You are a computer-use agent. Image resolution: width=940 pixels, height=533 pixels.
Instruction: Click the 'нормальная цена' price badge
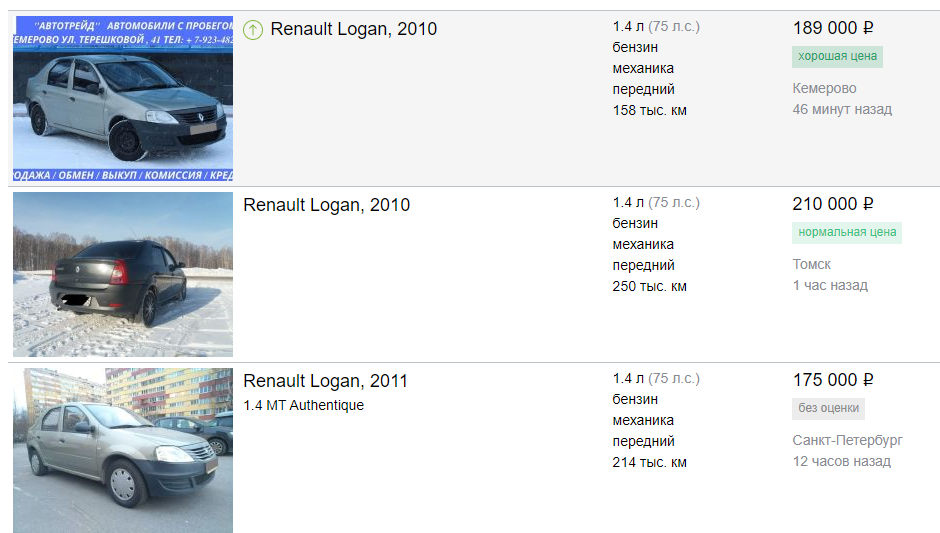tap(846, 233)
